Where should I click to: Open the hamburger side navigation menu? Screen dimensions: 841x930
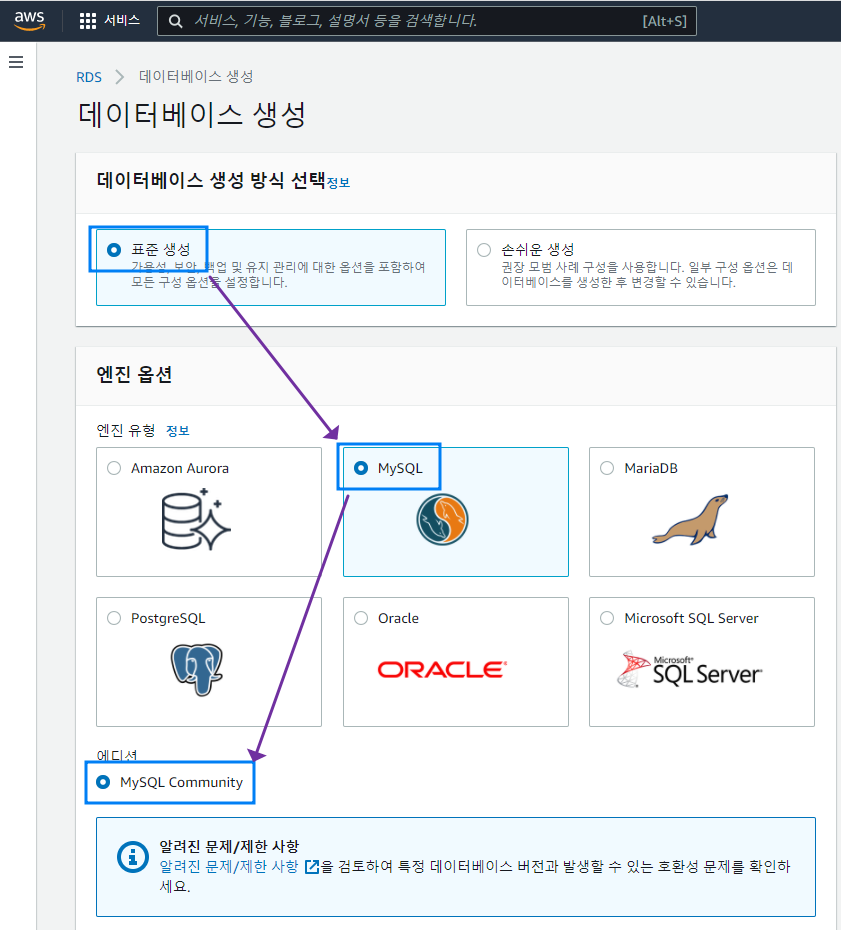coord(16,62)
